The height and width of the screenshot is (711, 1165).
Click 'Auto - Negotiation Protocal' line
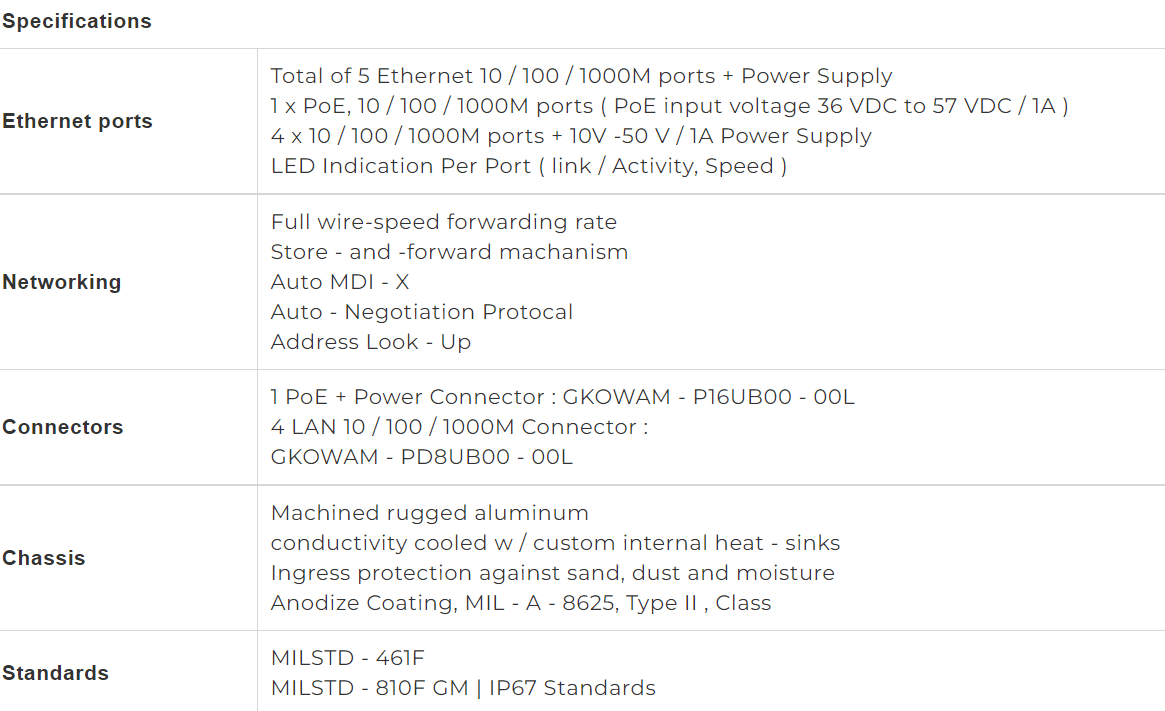click(421, 312)
